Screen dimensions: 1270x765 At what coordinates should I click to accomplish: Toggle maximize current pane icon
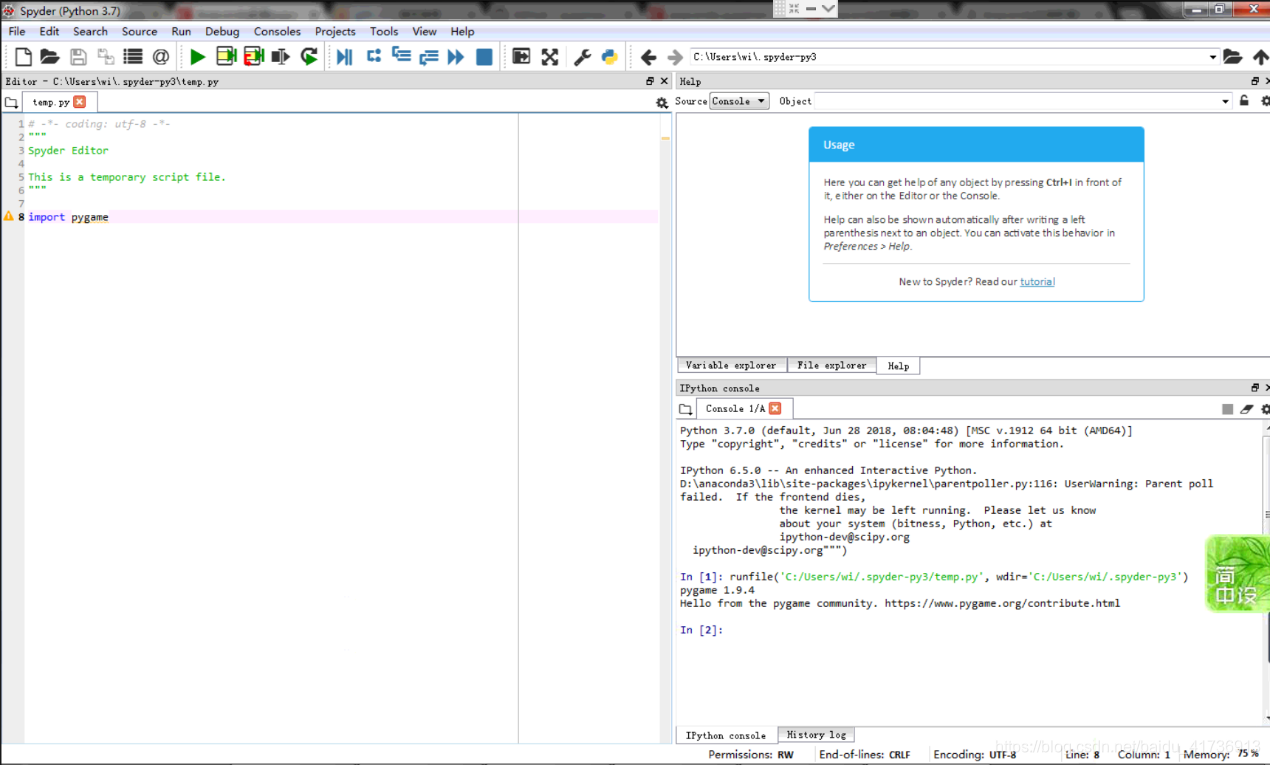(521, 57)
